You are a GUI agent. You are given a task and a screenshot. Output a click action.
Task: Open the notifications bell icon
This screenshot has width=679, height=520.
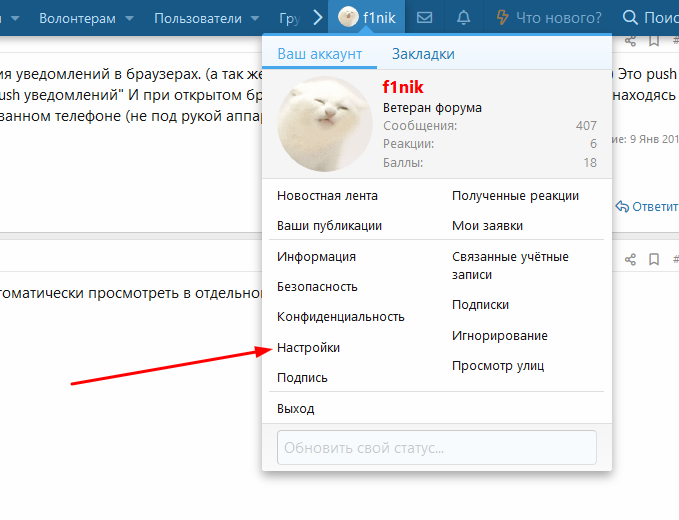(463, 18)
